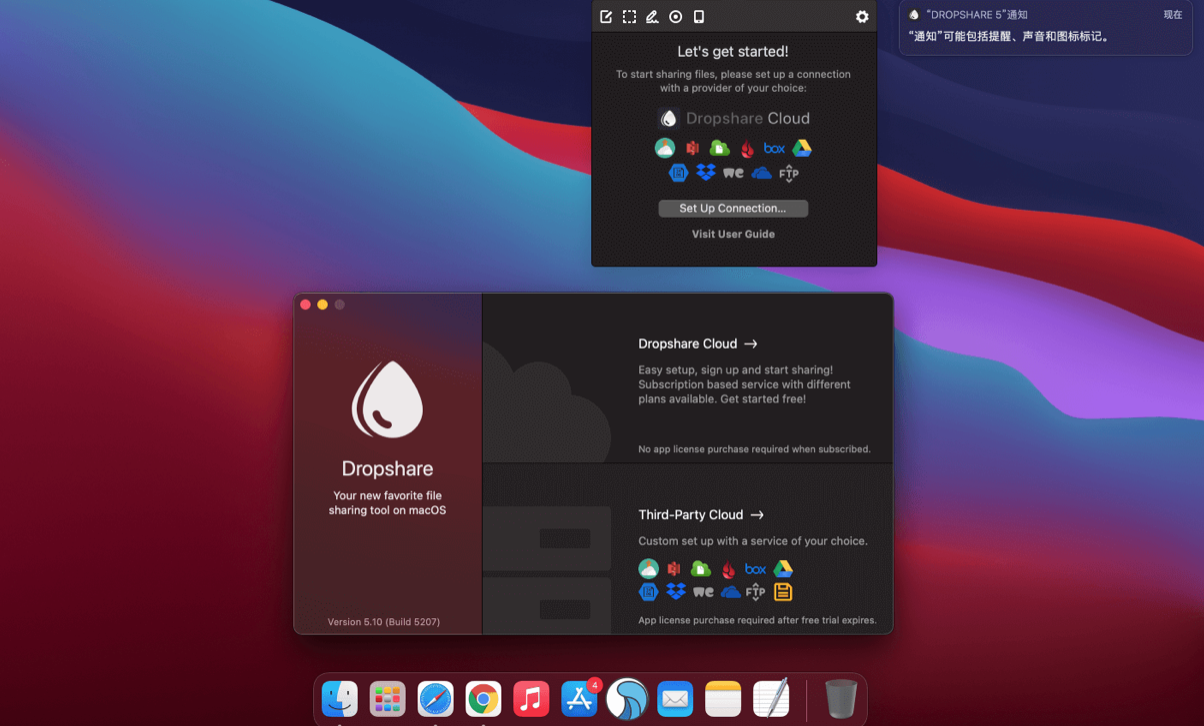Select the Google Drive provider icon
Screen dimensions: 1204x726
click(x=801, y=147)
